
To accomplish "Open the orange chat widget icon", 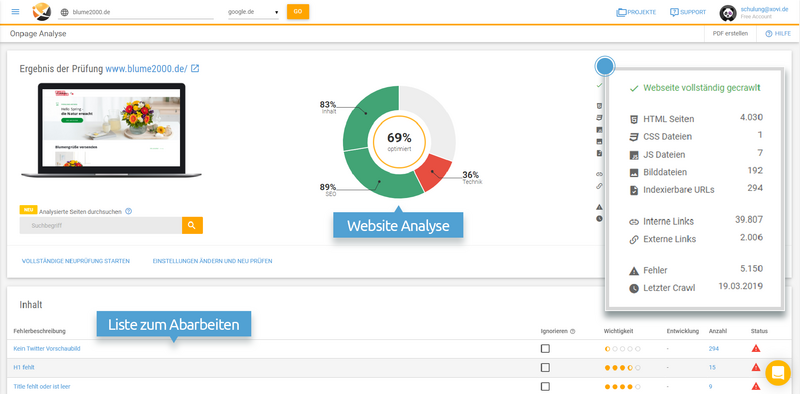I will tap(778, 373).
